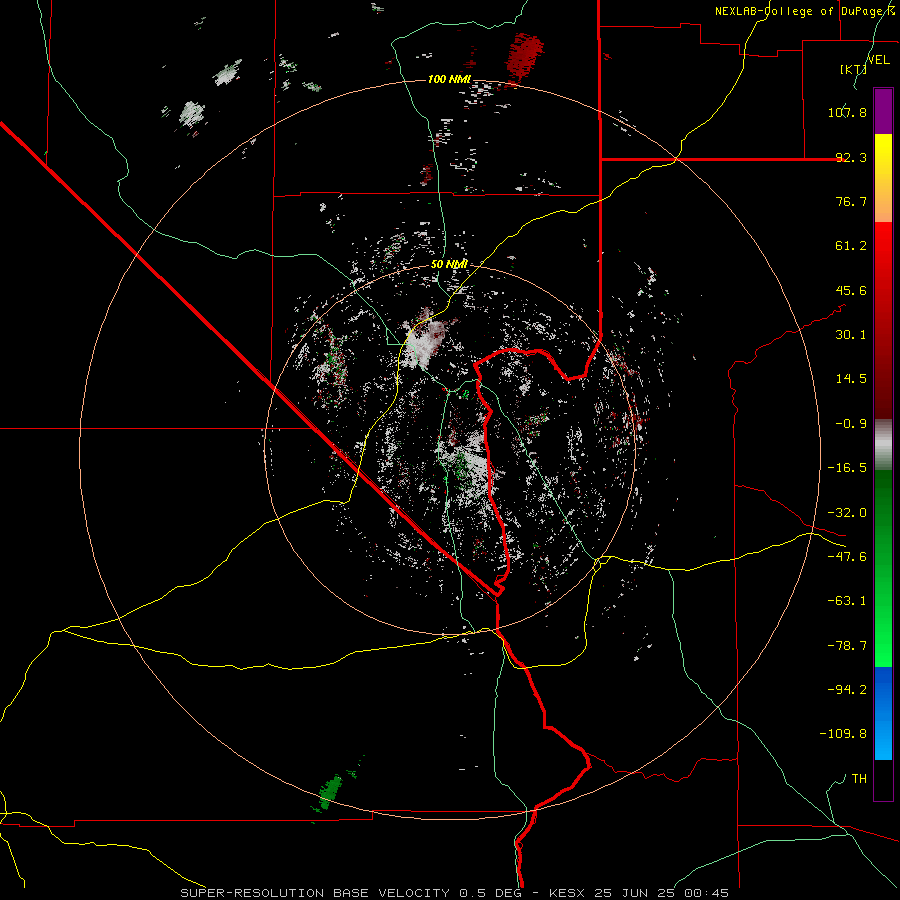Screen dimensions: 900x900
Task: Click the 76.7 value on the velocity scale
Action: (851, 201)
